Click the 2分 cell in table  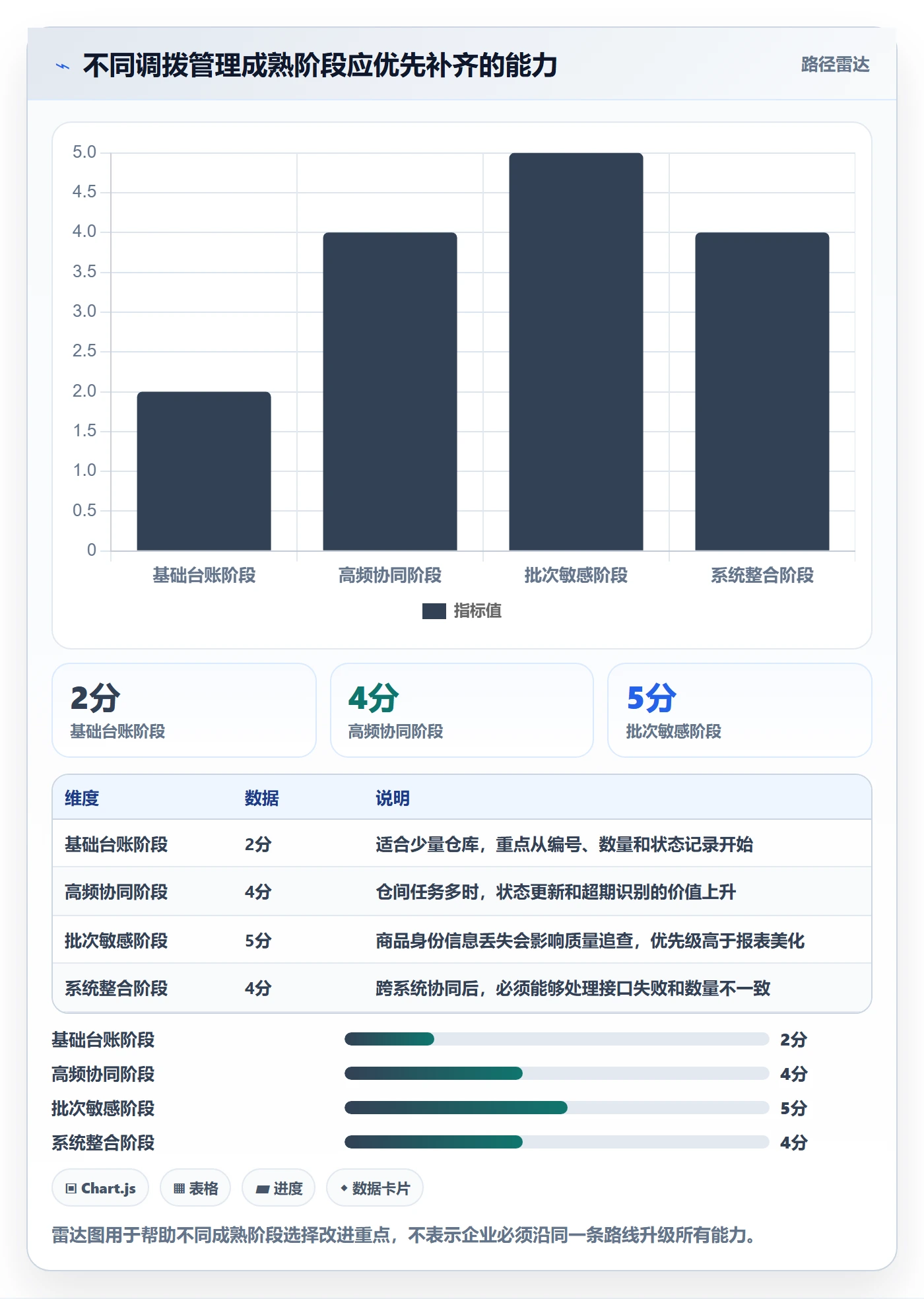[x=258, y=845]
